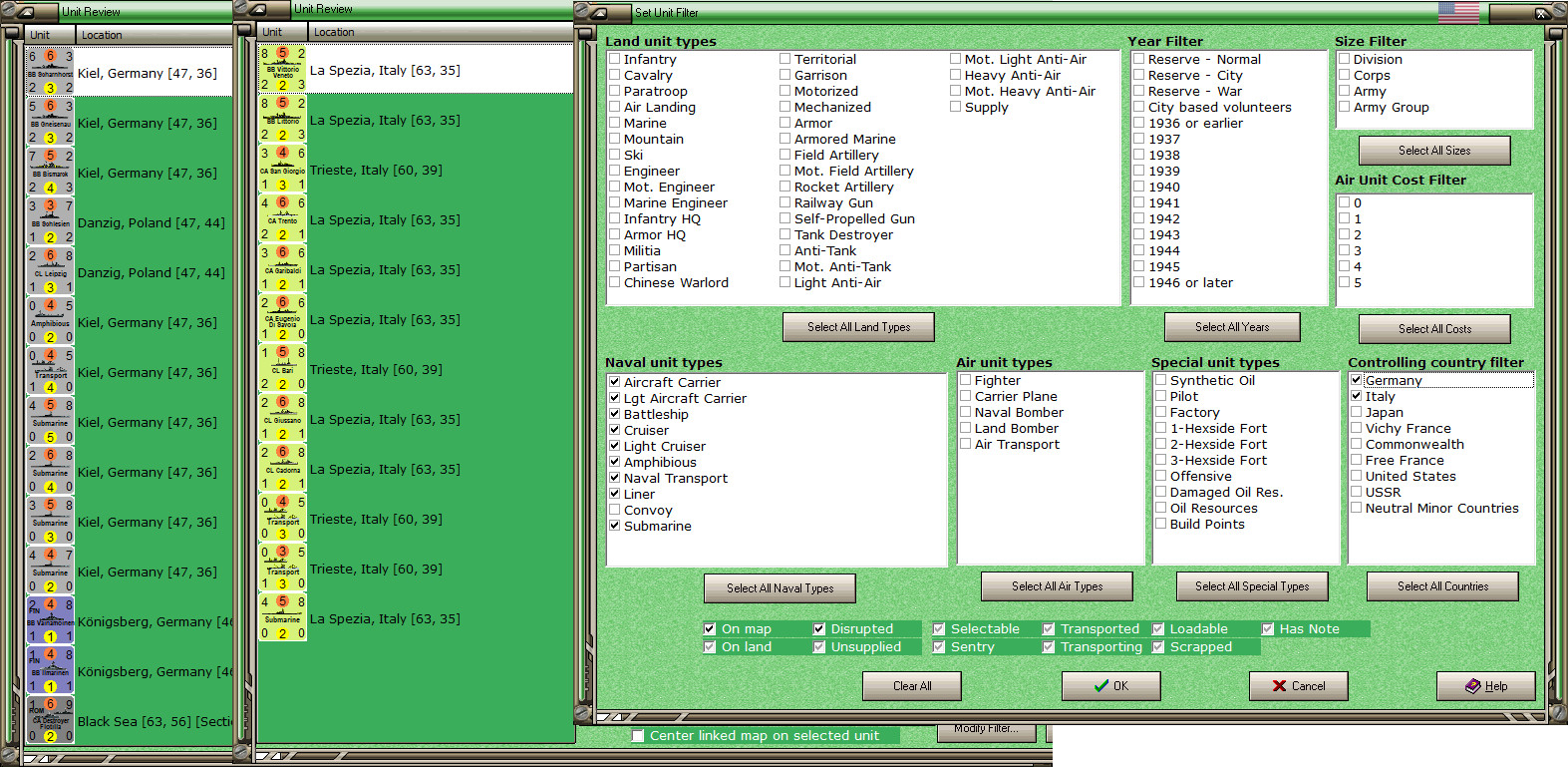Toggle the On map status checkbox
Image resolution: width=1568 pixels, height=767 pixels.
pyautogui.click(x=710, y=628)
